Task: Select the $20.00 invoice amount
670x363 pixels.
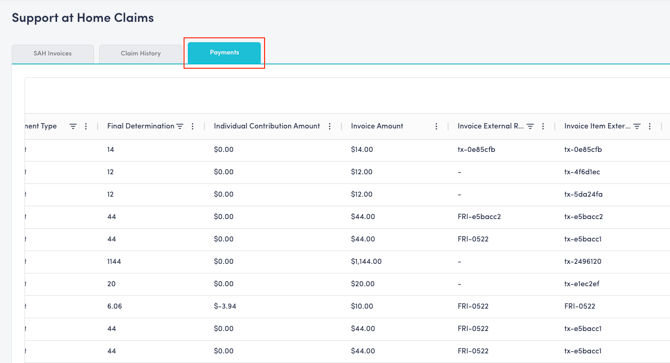Action: [x=363, y=284]
